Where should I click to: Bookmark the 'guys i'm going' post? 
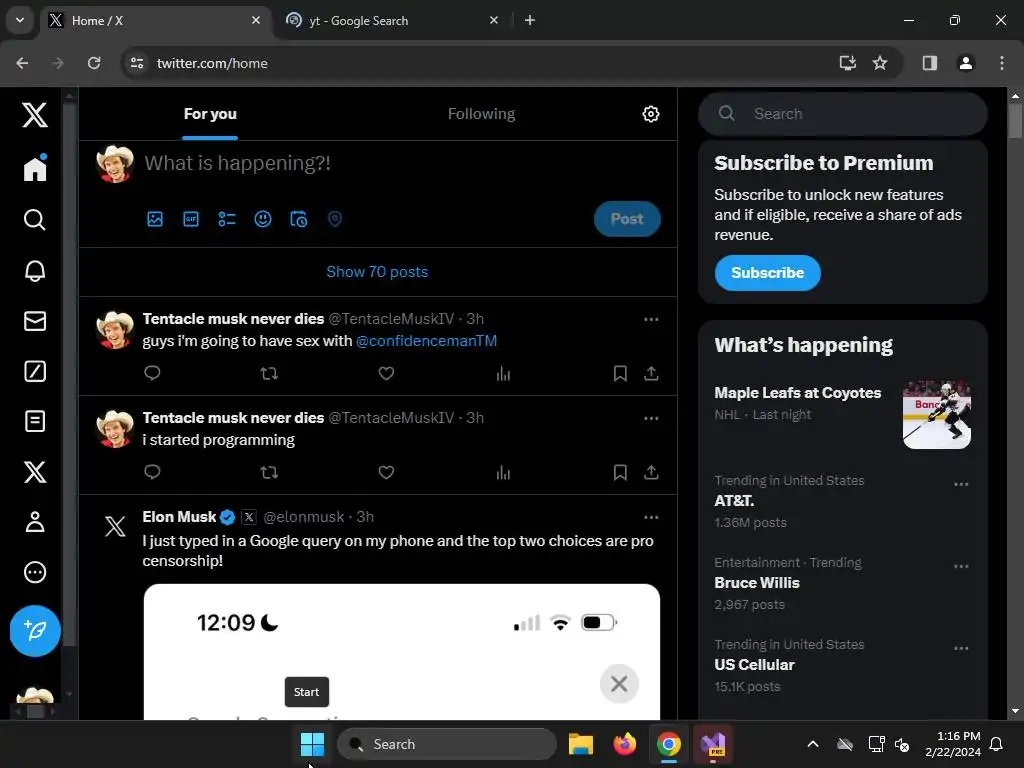tap(620, 374)
